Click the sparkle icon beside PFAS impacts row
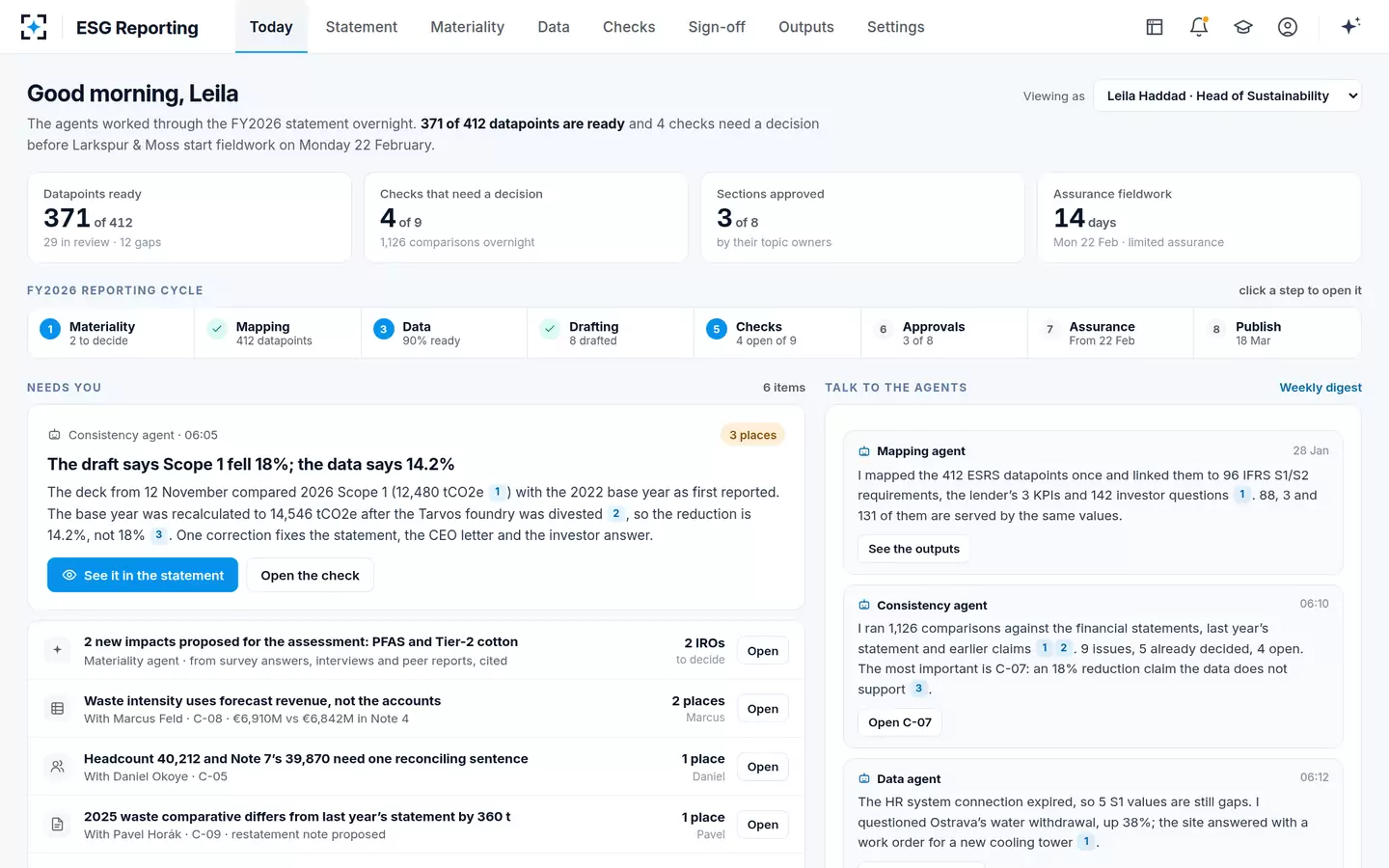This screenshot has width=1389, height=868. click(x=58, y=650)
